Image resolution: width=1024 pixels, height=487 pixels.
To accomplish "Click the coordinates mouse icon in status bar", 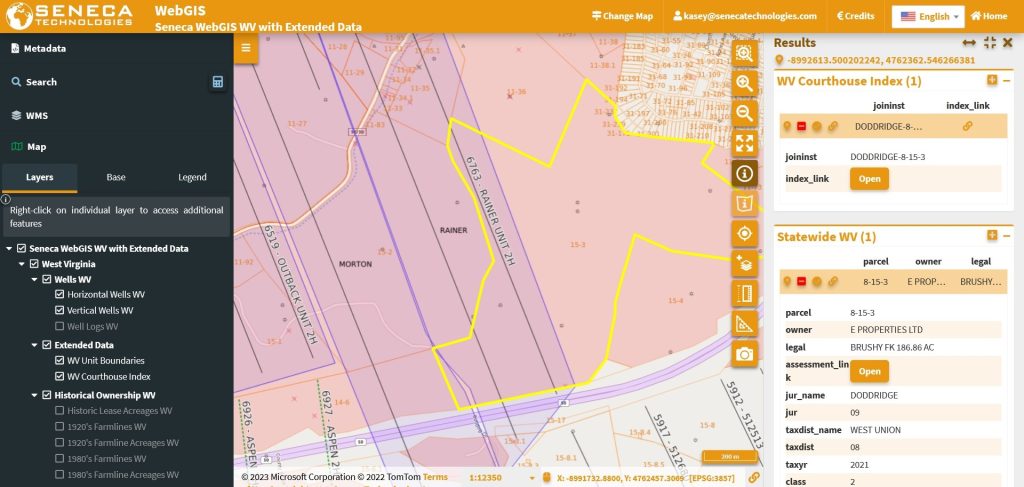I will 547,478.
